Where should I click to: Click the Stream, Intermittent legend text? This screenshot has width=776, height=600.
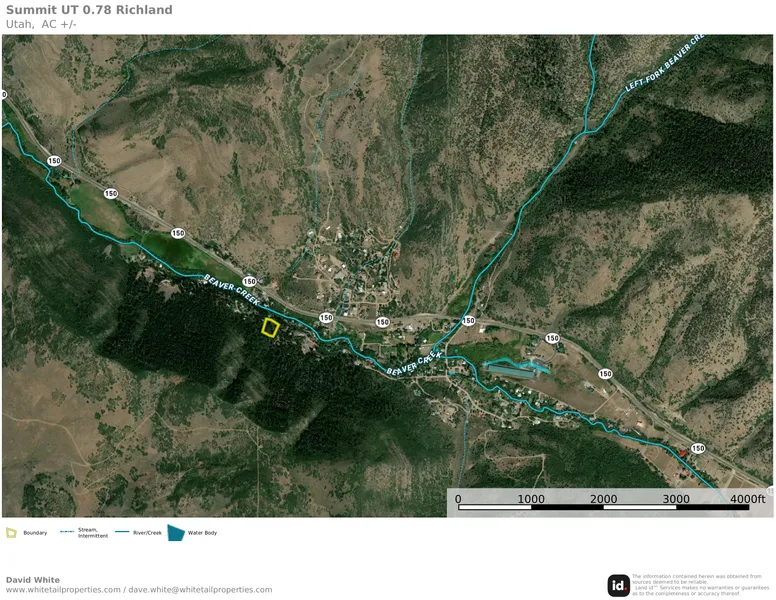[x=93, y=533]
